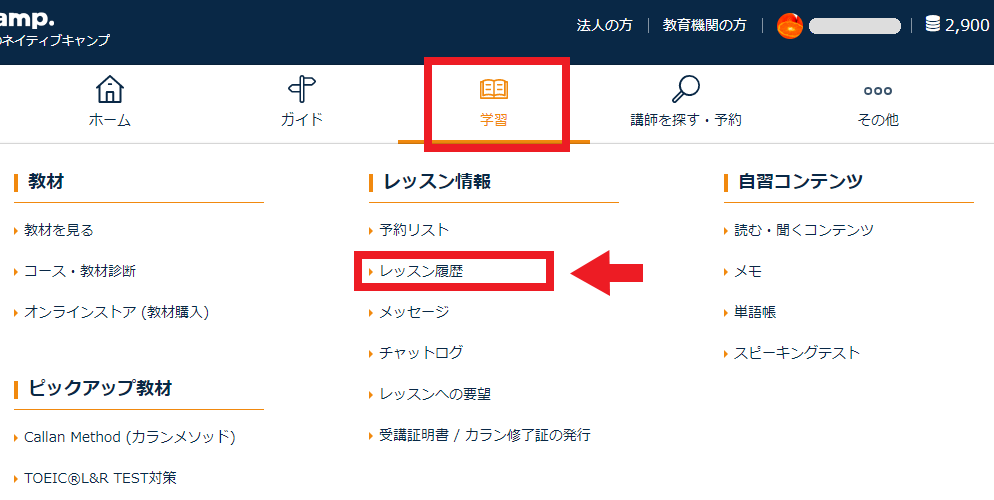The height and width of the screenshot is (500, 994).
Task: Click the magnifying glass teacher search icon
Action: 685,89
